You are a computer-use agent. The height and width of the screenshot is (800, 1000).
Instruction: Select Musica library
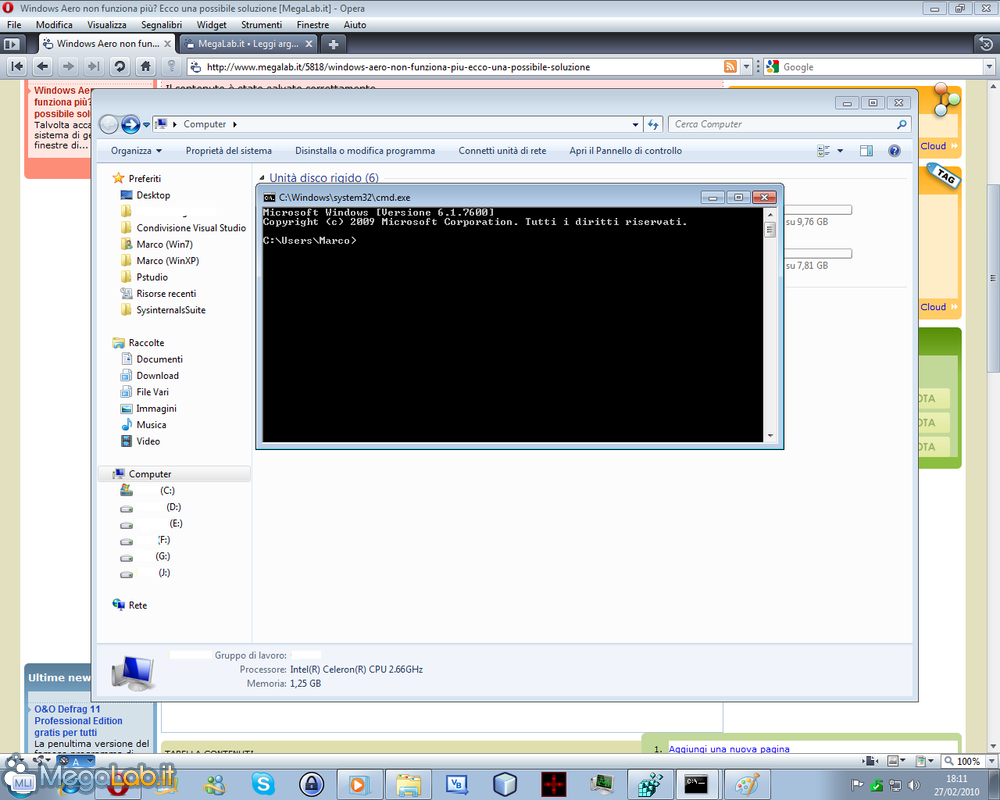[151, 425]
